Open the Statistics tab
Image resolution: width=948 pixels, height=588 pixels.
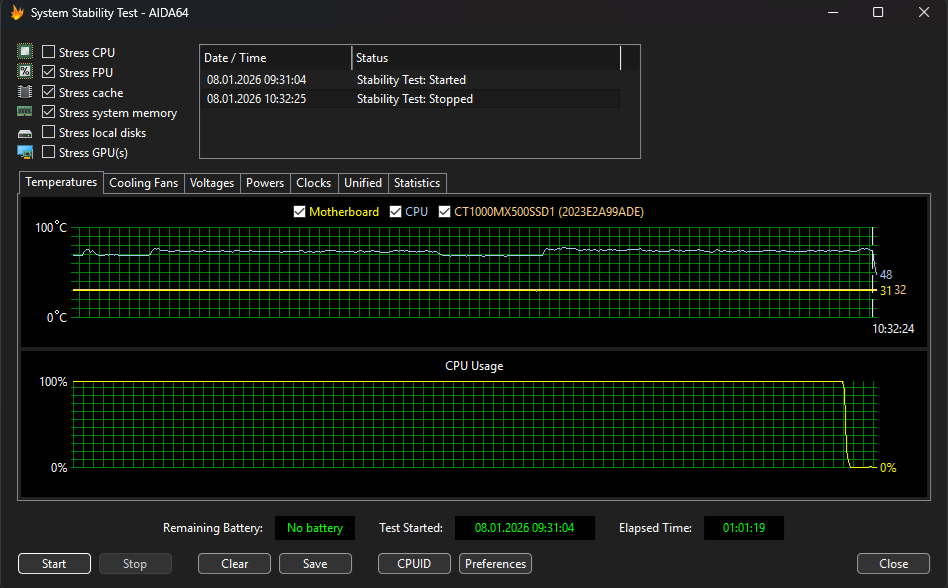pyautogui.click(x=417, y=183)
